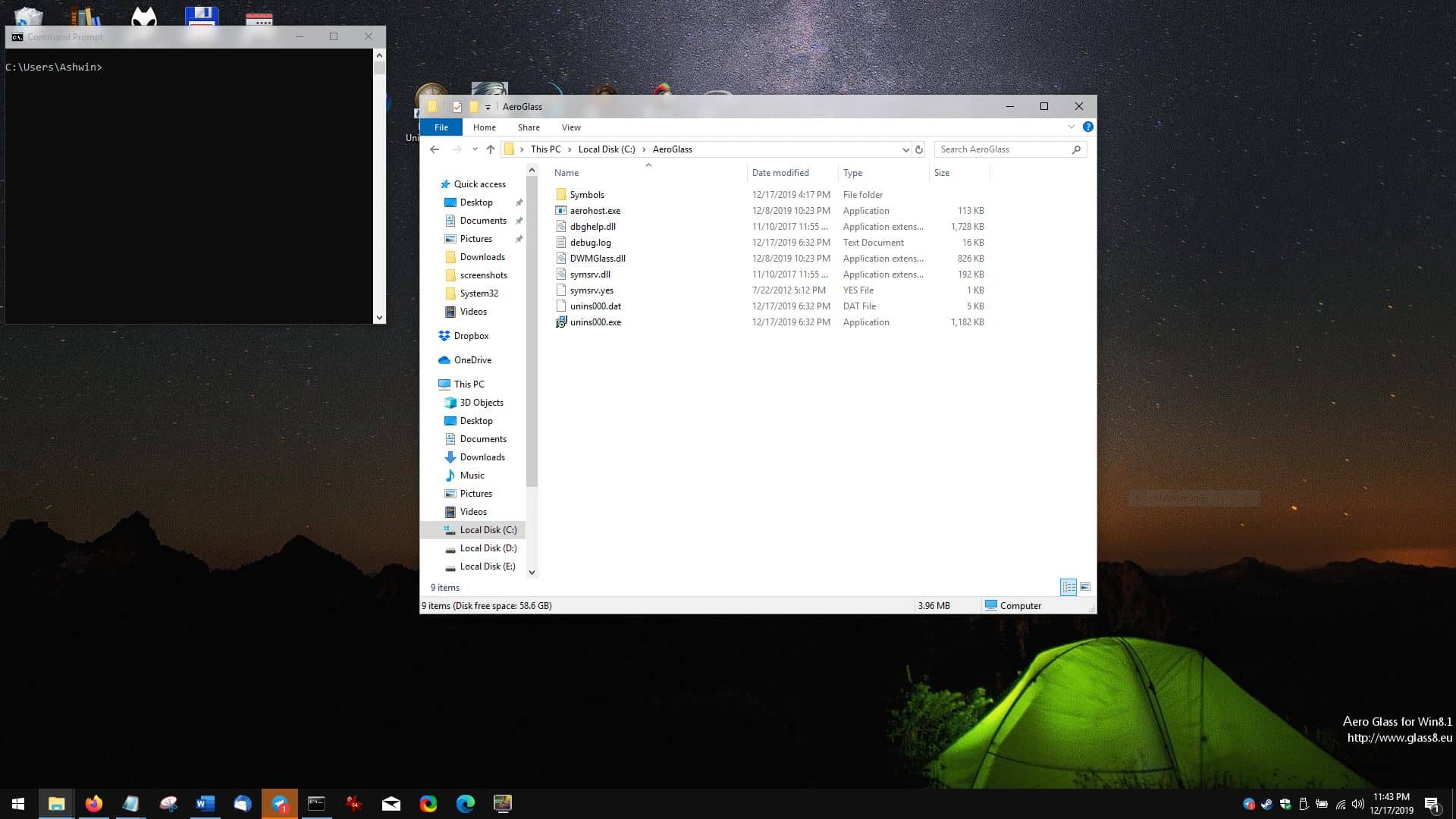The height and width of the screenshot is (819, 1456).
Task: Select the Symbols folder
Action: pos(587,194)
